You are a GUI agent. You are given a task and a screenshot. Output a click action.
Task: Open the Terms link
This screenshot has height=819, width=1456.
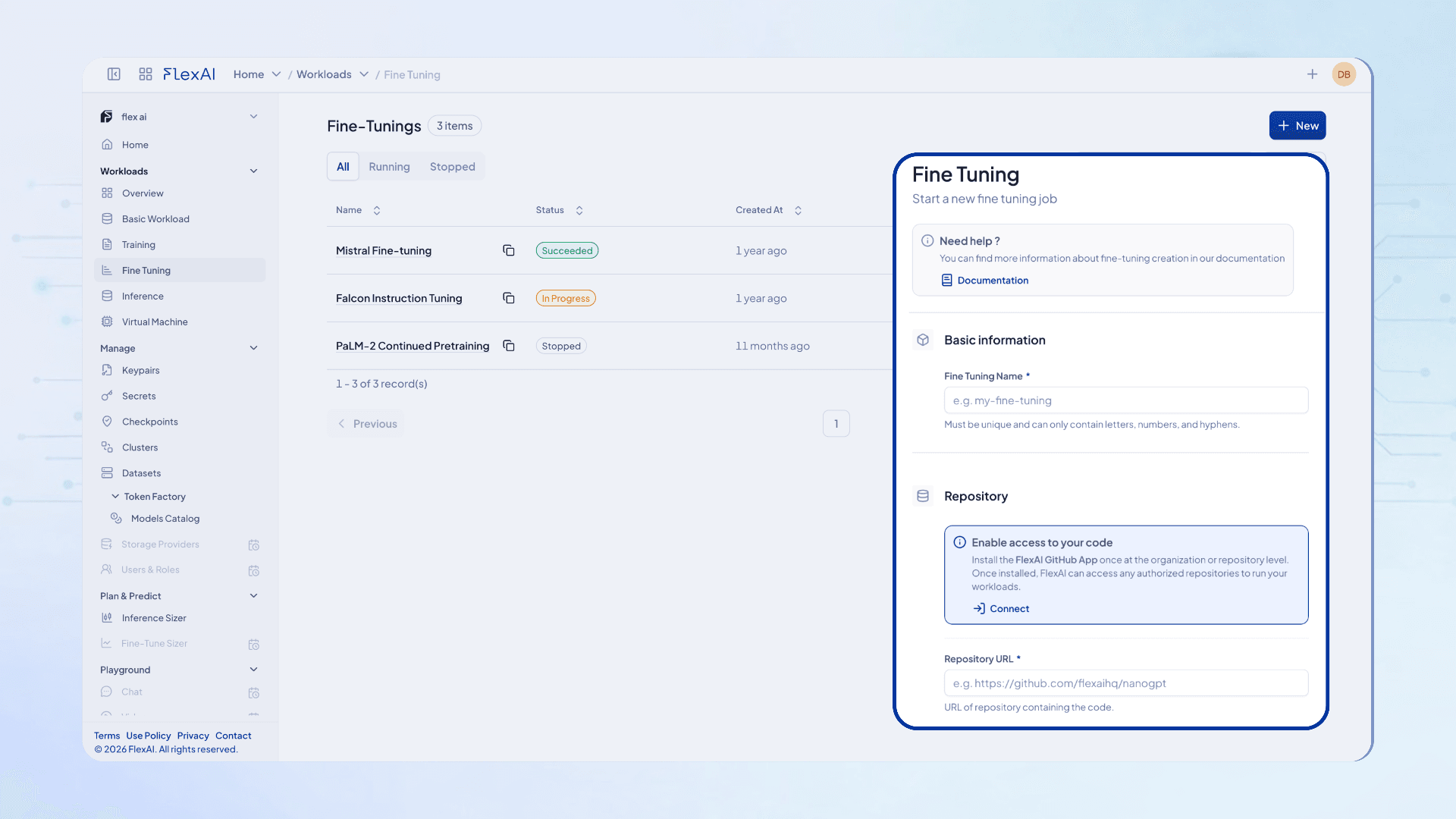[107, 736]
